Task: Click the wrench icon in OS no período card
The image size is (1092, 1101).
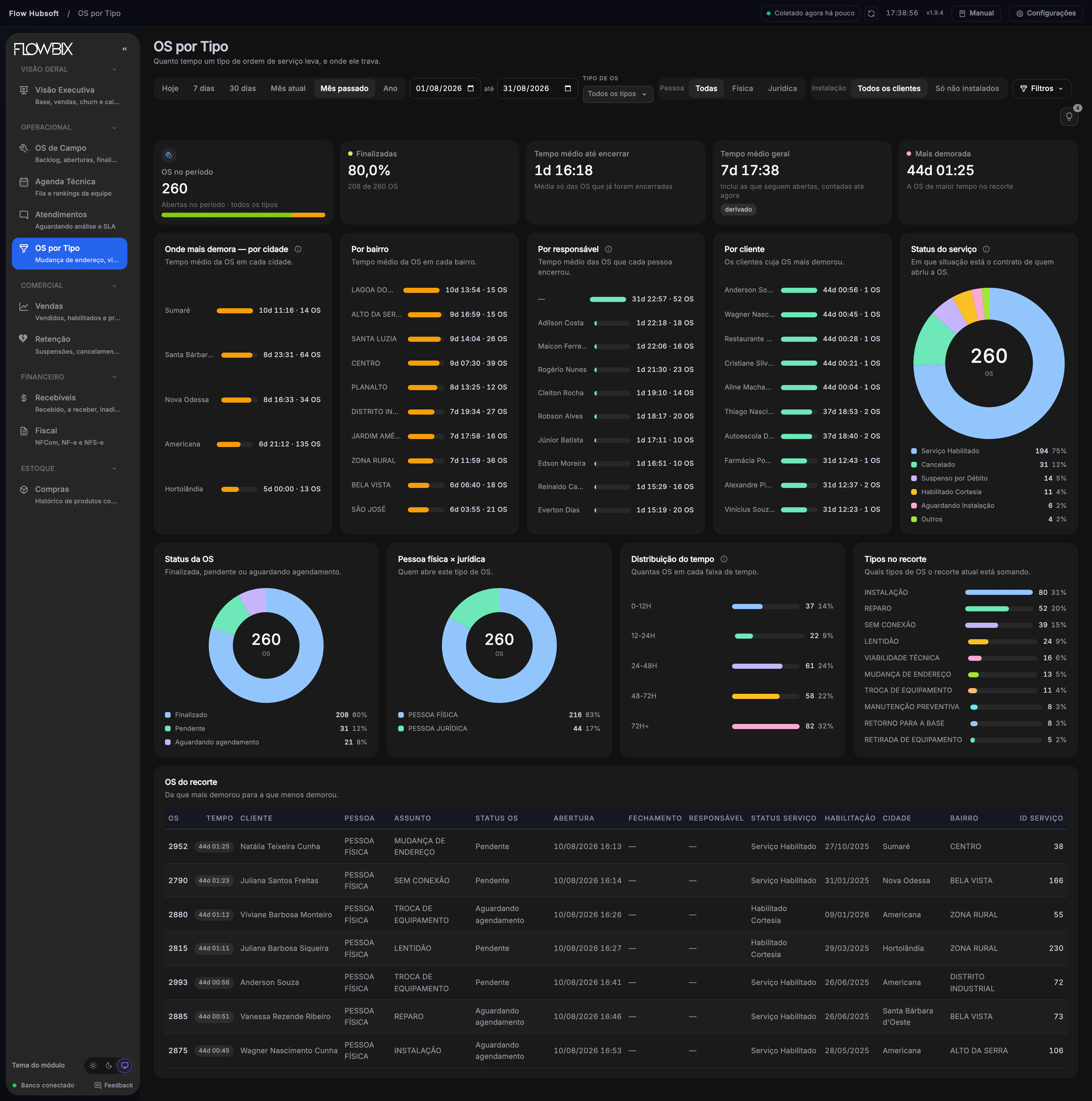Action: (x=169, y=155)
